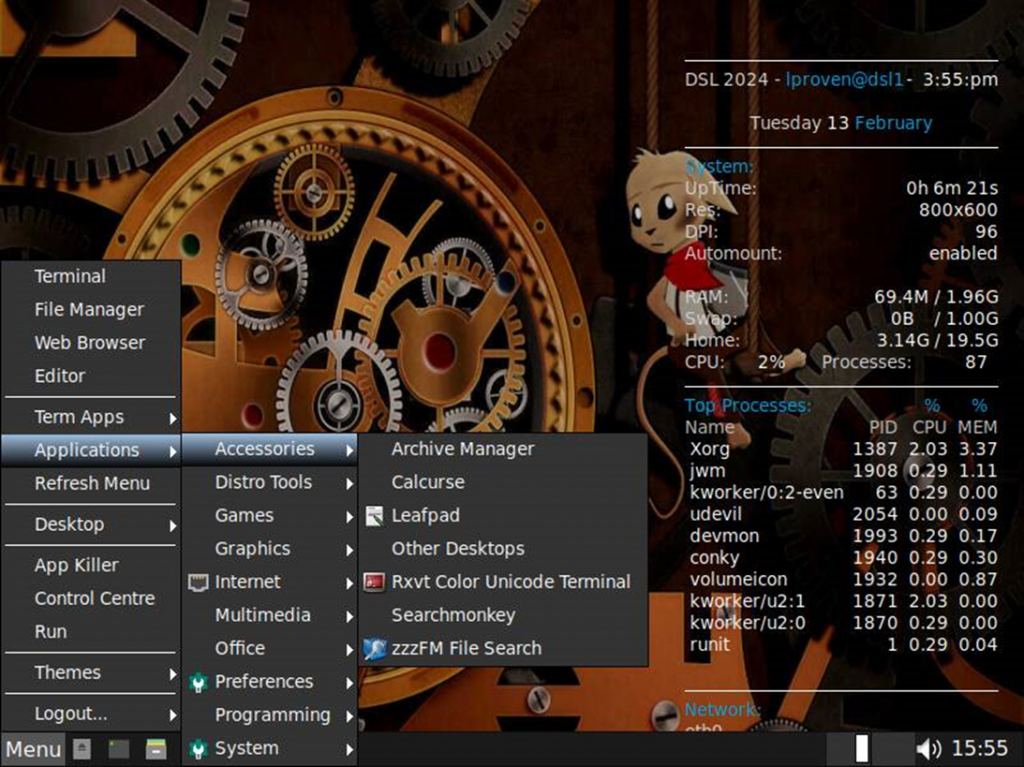Image resolution: width=1024 pixels, height=767 pixels.
Task: Click the Leafpad icon in Accessories submenu
Action: tap(374, 516)
